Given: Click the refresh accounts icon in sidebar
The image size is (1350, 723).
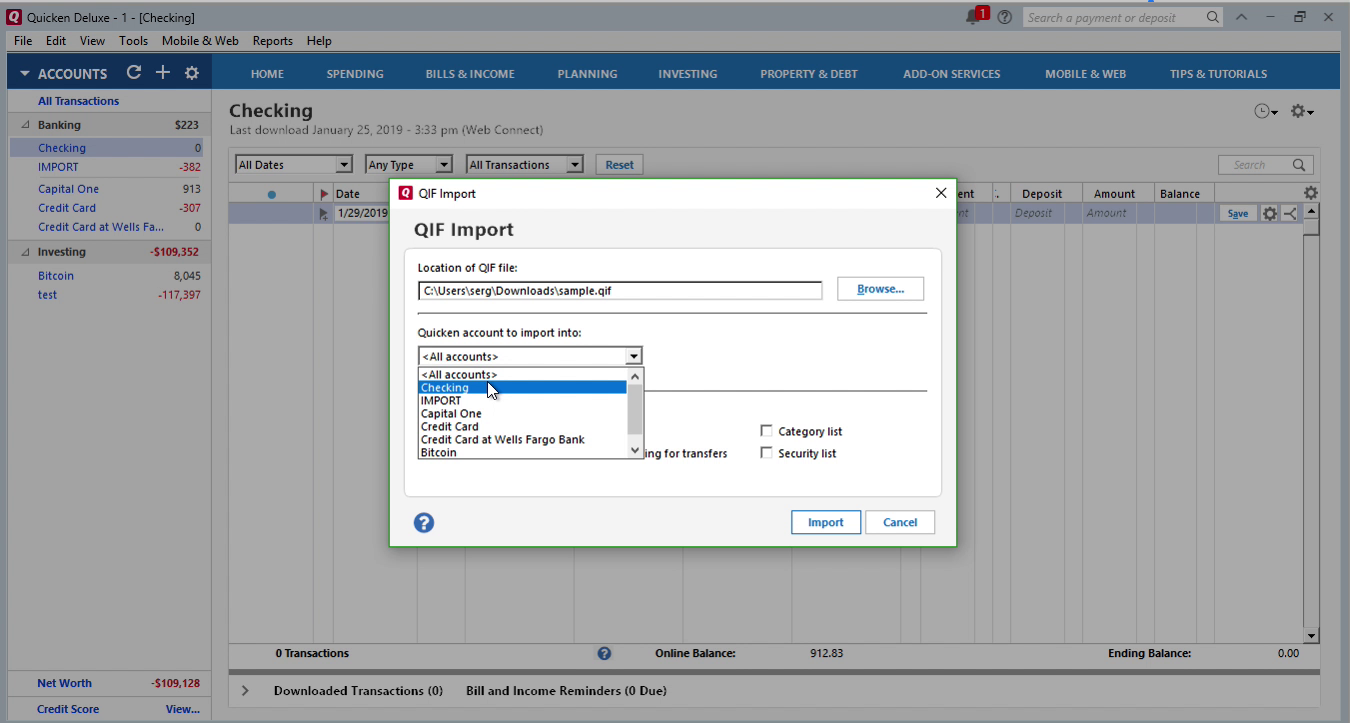Looking at the screenshot, I should click(134, 73).
